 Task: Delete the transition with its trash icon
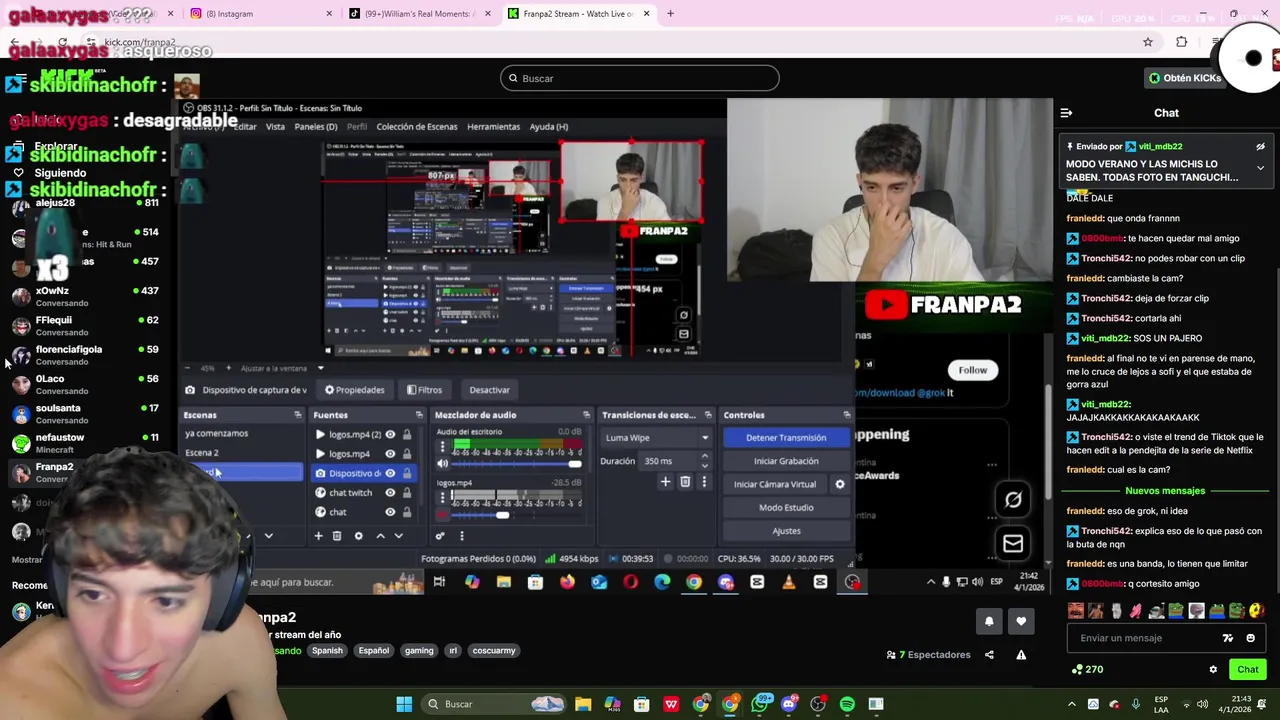685,482
